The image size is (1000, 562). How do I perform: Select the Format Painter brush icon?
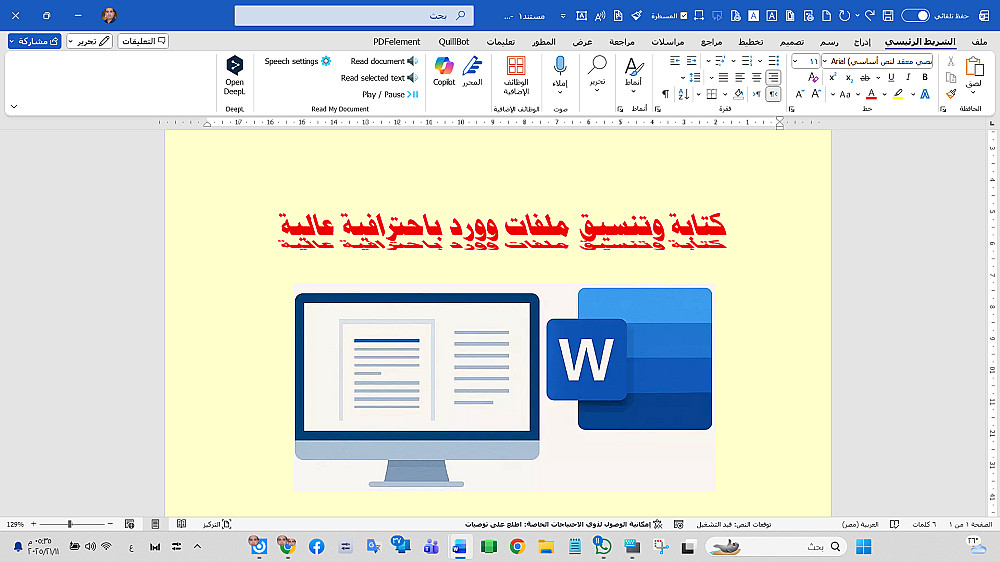(x=951, y=94)
